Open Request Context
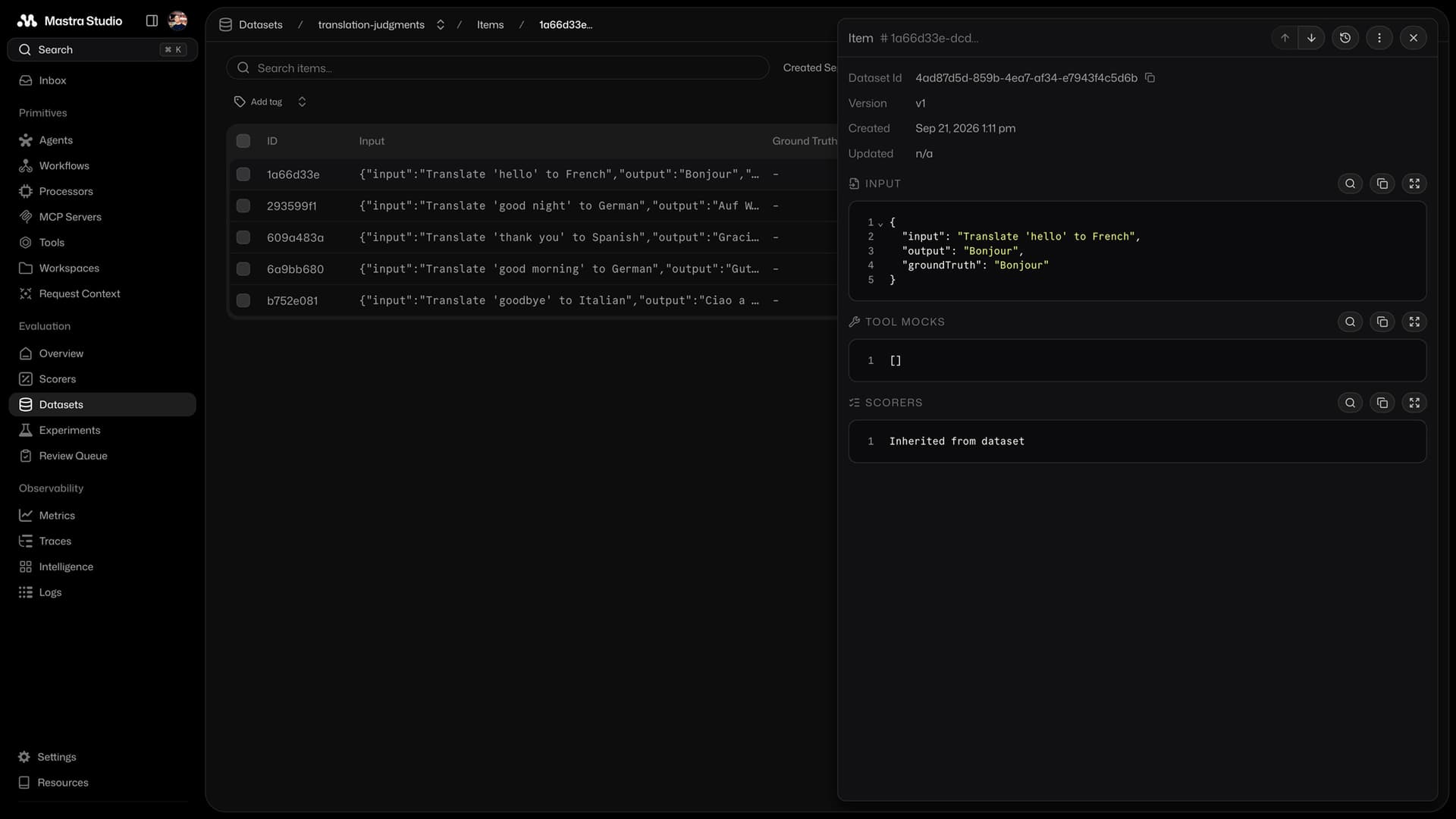Image resolution: width=1456 pixels, height=819 pixels. [x=102, y=293]
